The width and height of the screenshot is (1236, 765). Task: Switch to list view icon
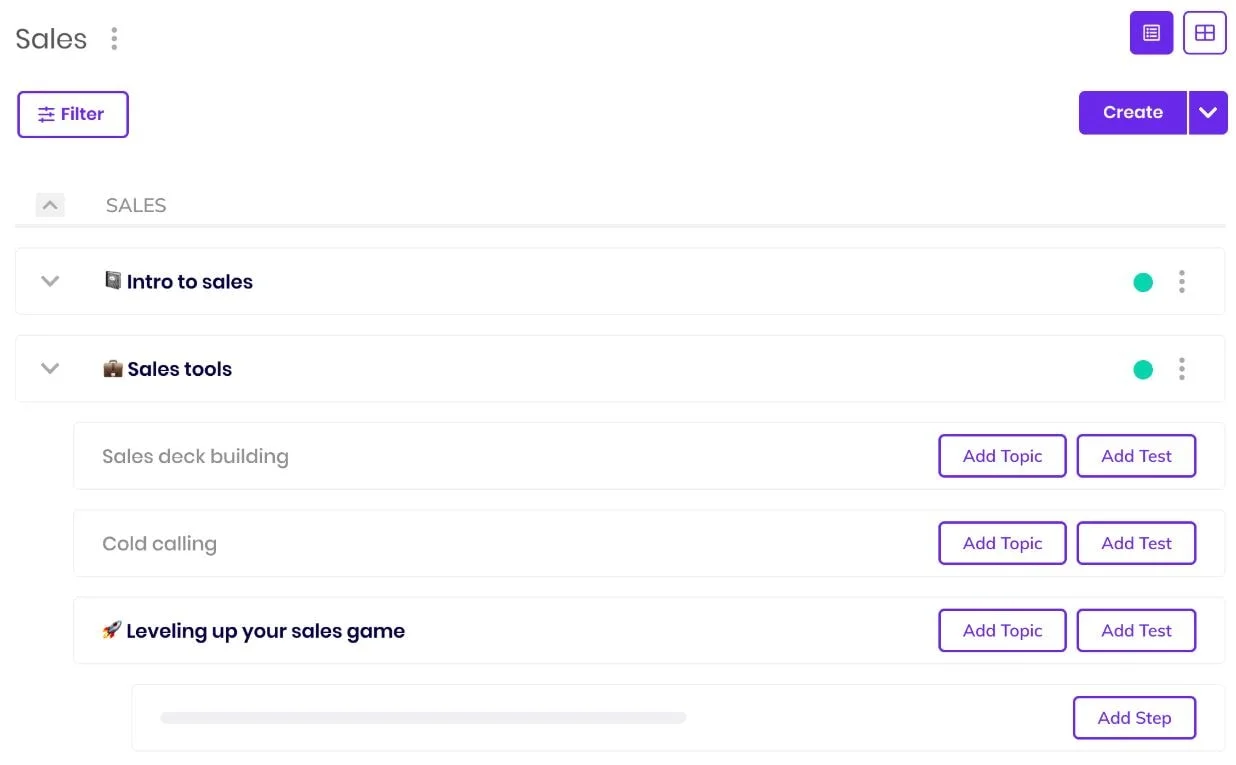[1151, 33]
